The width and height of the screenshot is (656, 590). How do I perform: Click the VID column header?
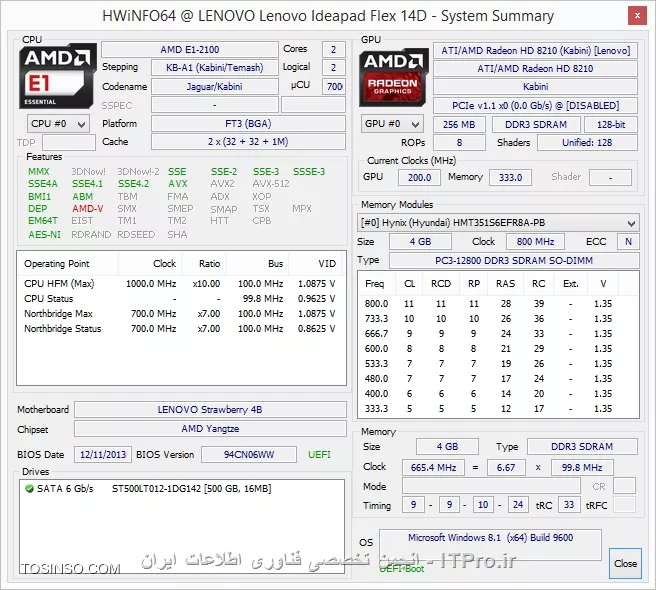click(316, 264)
